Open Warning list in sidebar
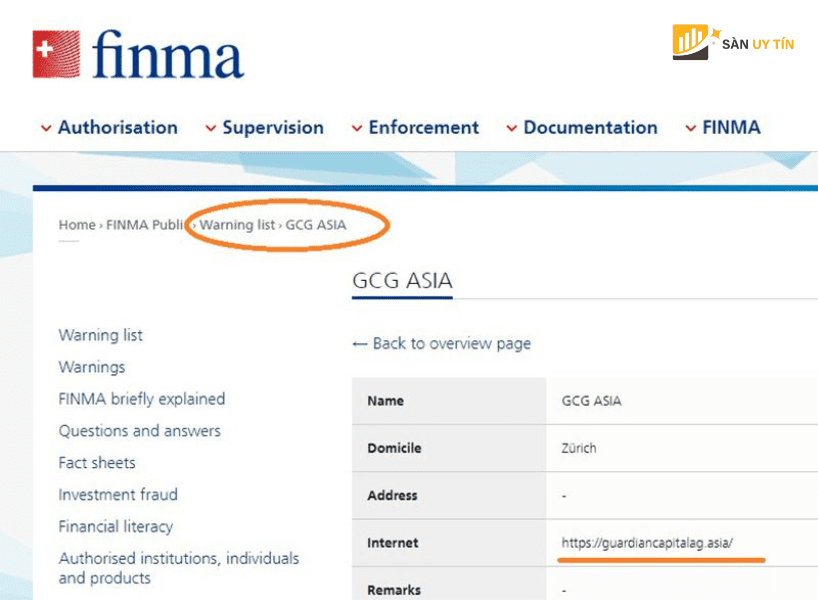 [101, 335]
